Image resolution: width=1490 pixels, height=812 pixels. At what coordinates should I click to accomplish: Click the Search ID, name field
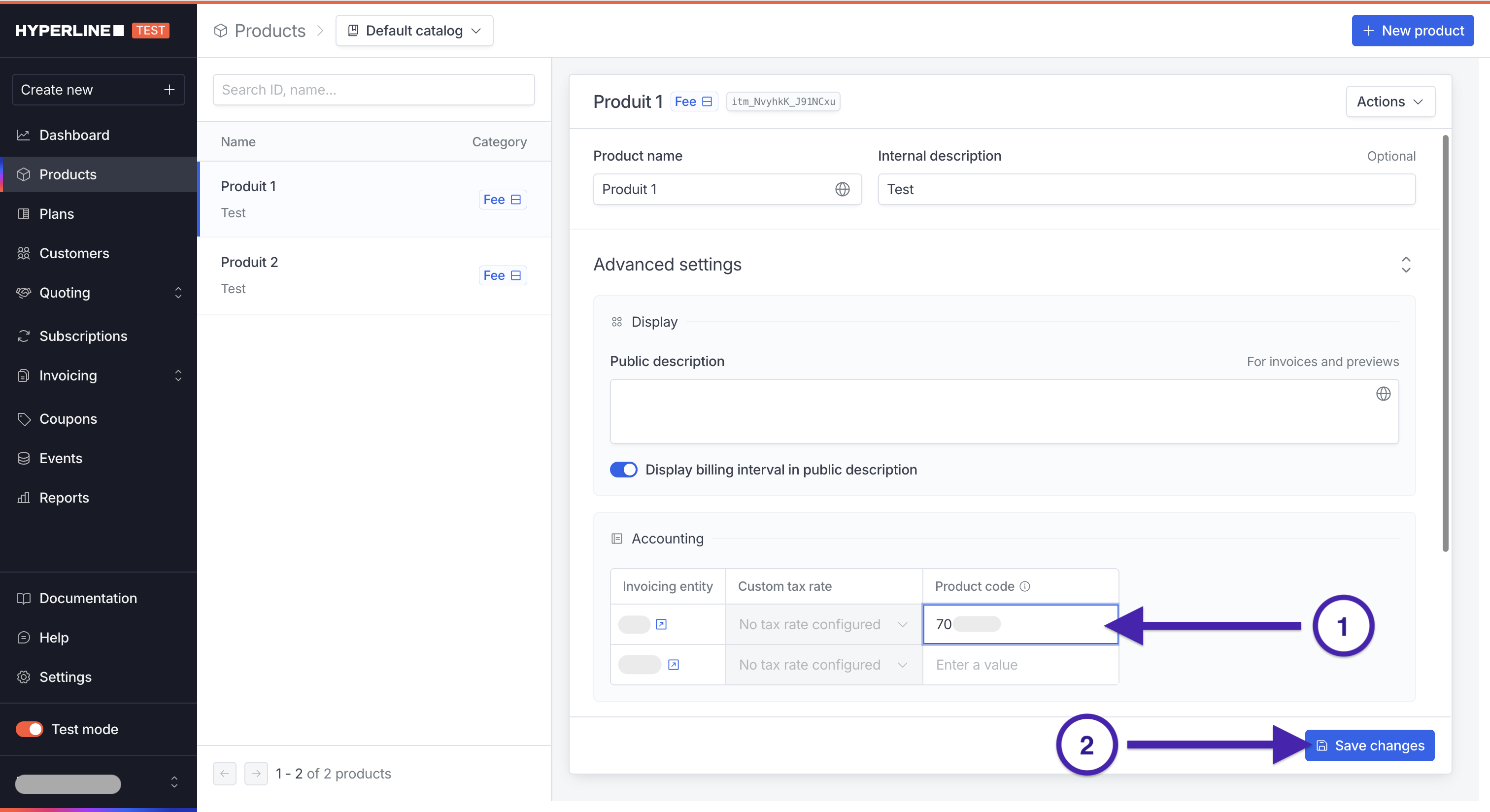pyautogui.click(x=373, y=90)
